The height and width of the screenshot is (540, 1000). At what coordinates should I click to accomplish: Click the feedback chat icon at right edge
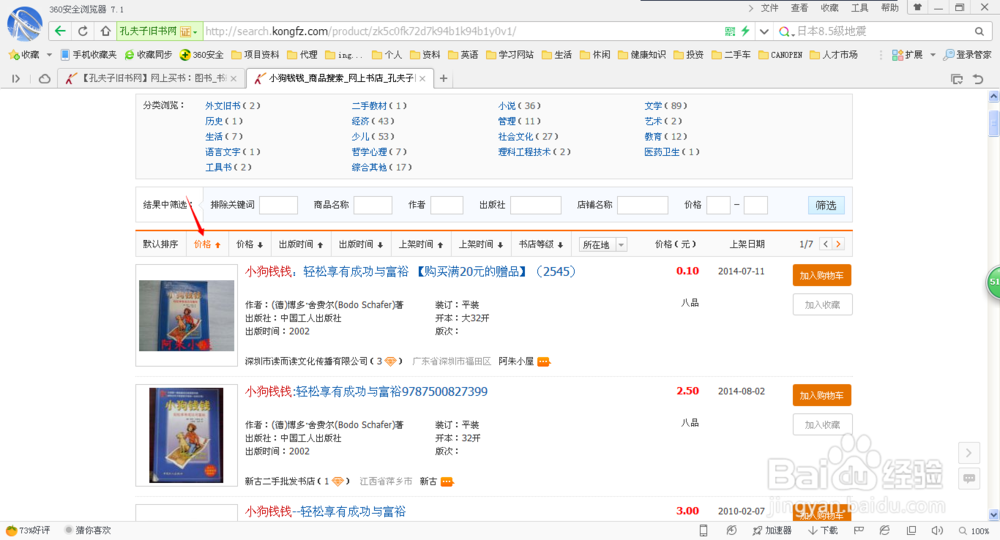[969, 478]
